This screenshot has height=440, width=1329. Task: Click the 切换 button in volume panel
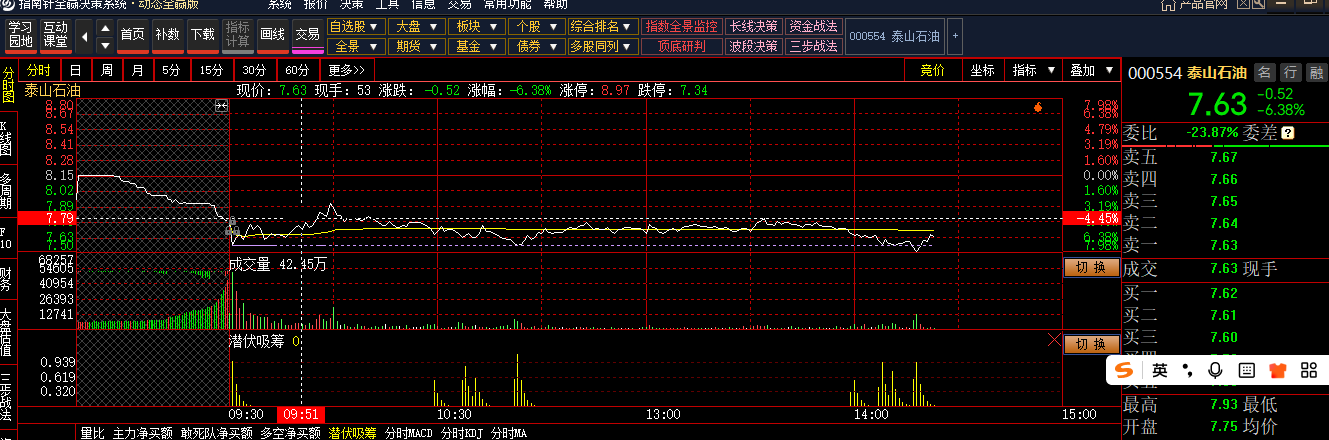[1091, 268]
